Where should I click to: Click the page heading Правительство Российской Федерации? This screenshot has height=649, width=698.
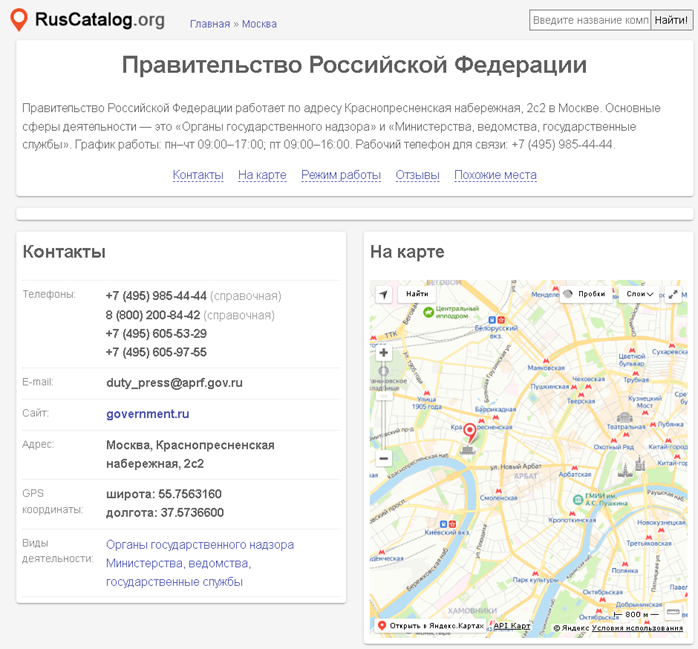(354, 65)
